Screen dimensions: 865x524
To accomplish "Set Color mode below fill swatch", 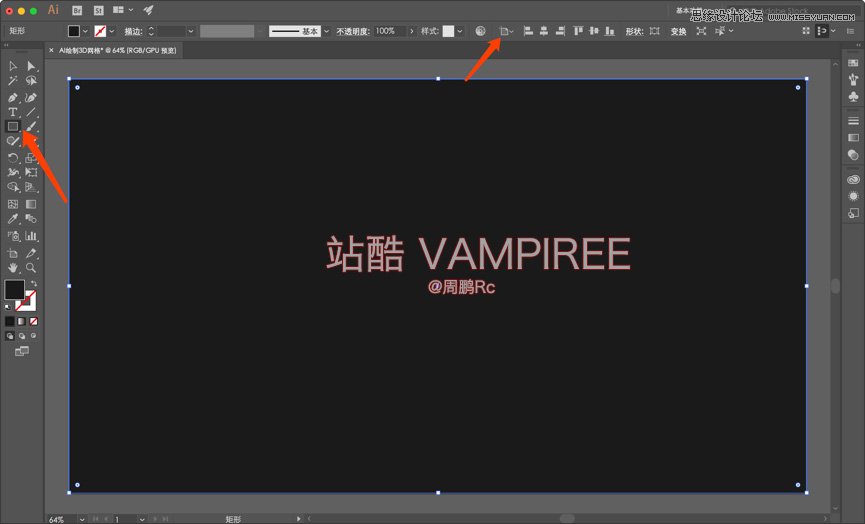I will pos(9,321).
